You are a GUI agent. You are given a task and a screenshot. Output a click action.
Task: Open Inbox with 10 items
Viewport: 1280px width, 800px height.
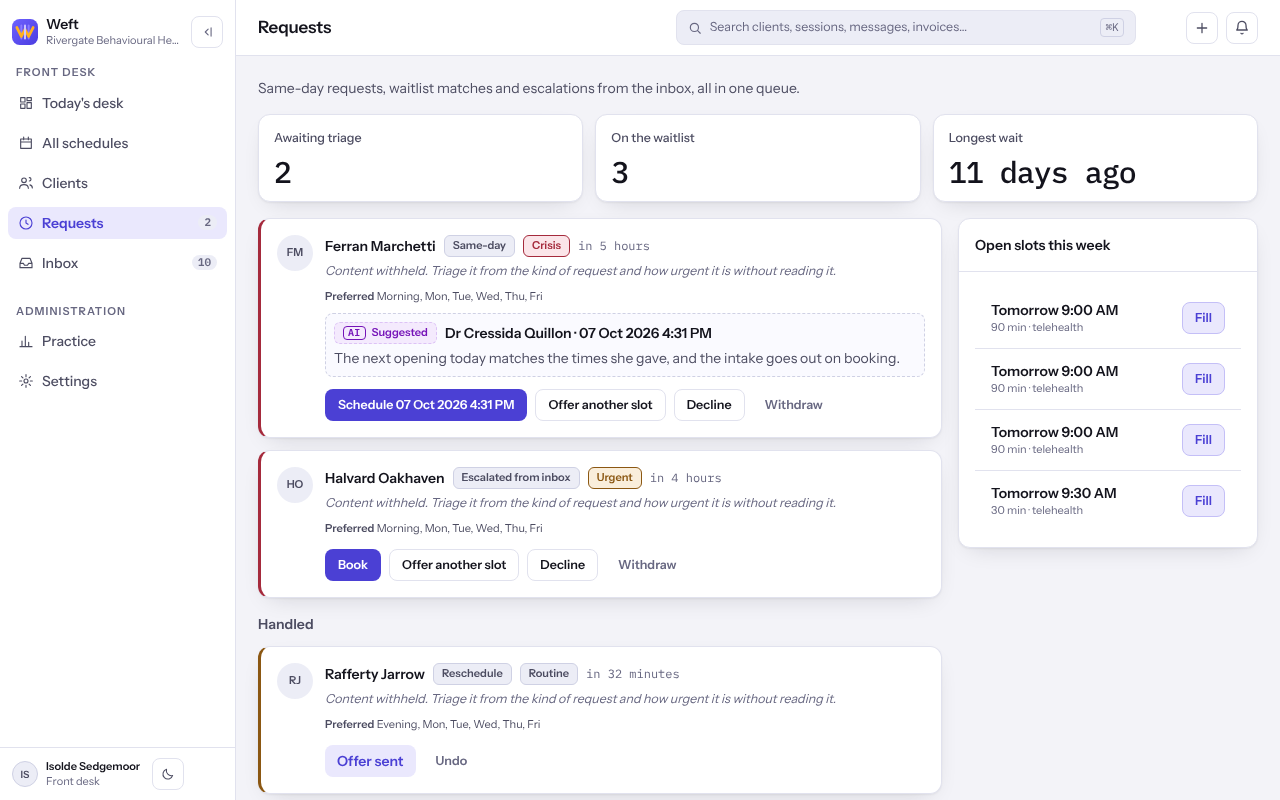tap(117, 263)
